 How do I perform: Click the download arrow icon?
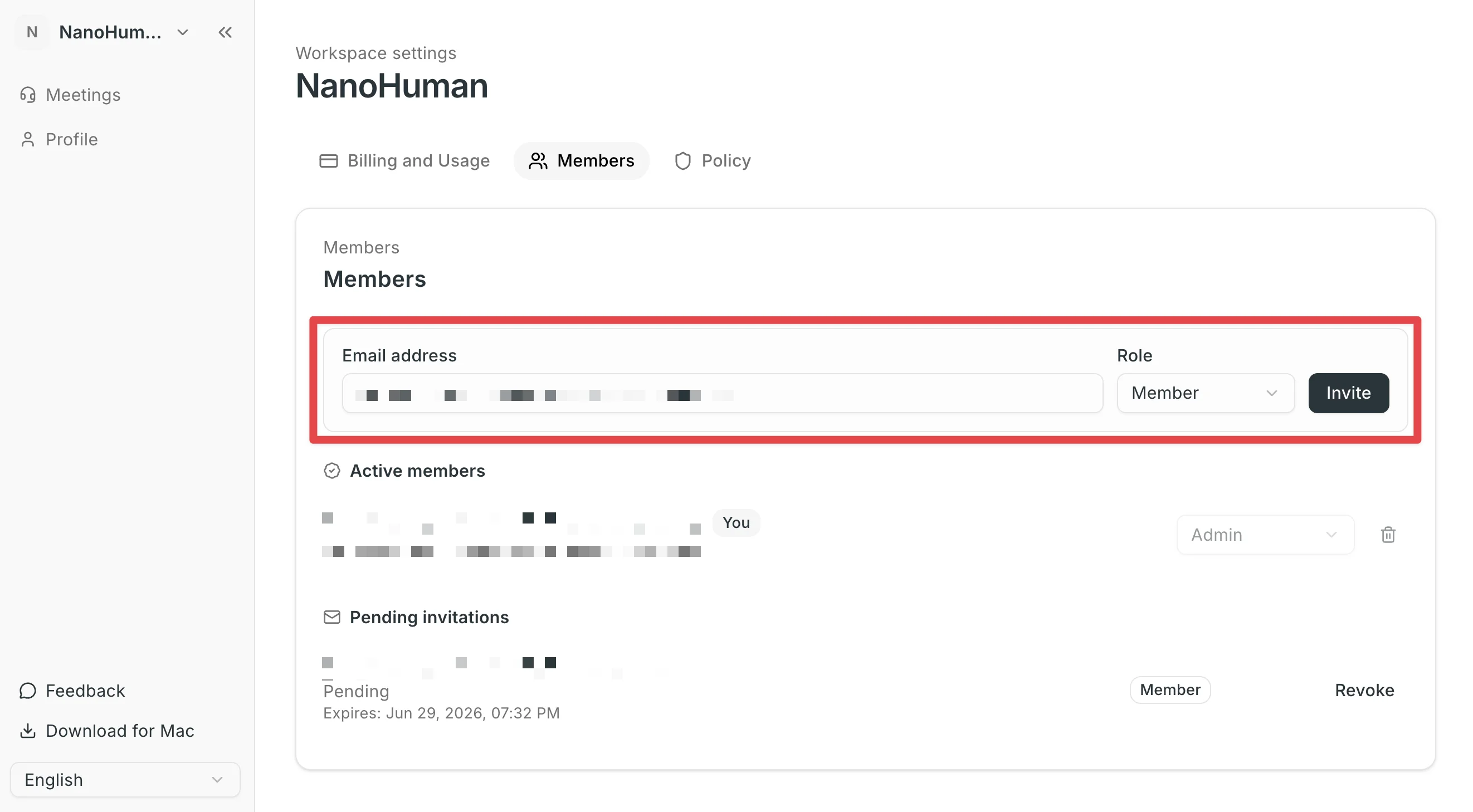(x=27, y=731)
